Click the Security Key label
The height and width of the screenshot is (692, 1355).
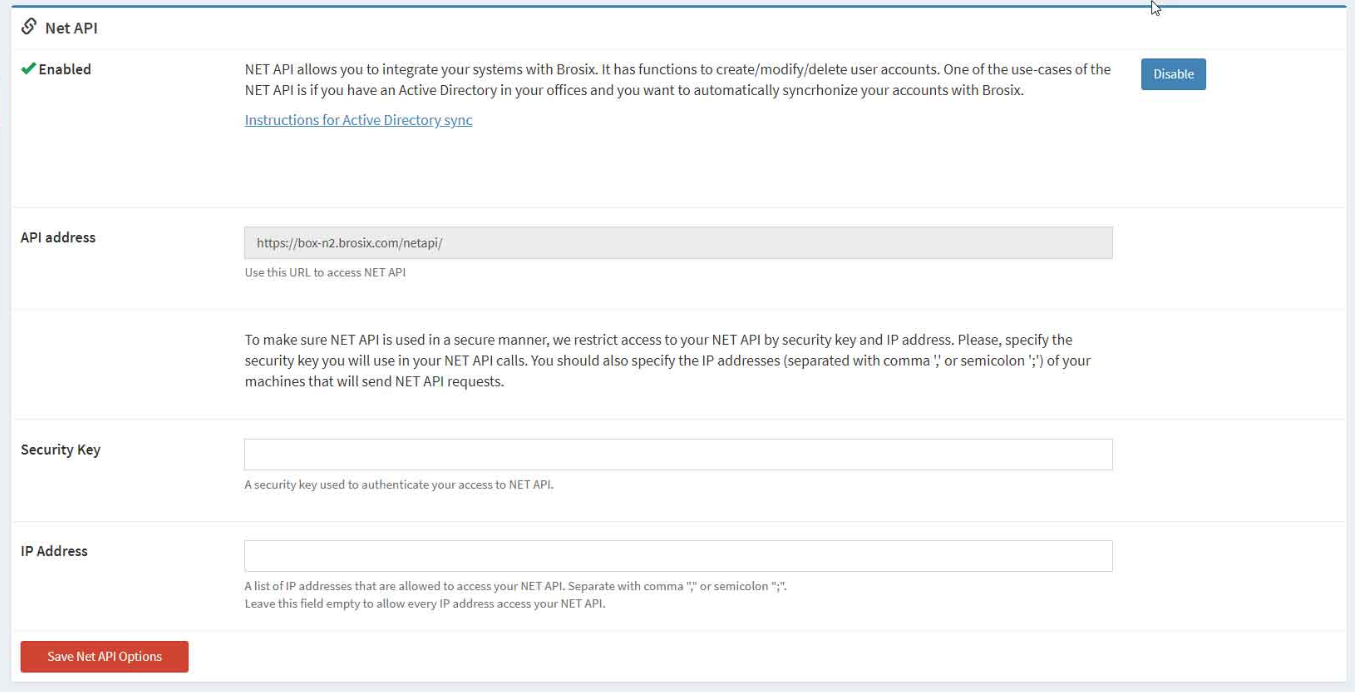pos(60,449)
